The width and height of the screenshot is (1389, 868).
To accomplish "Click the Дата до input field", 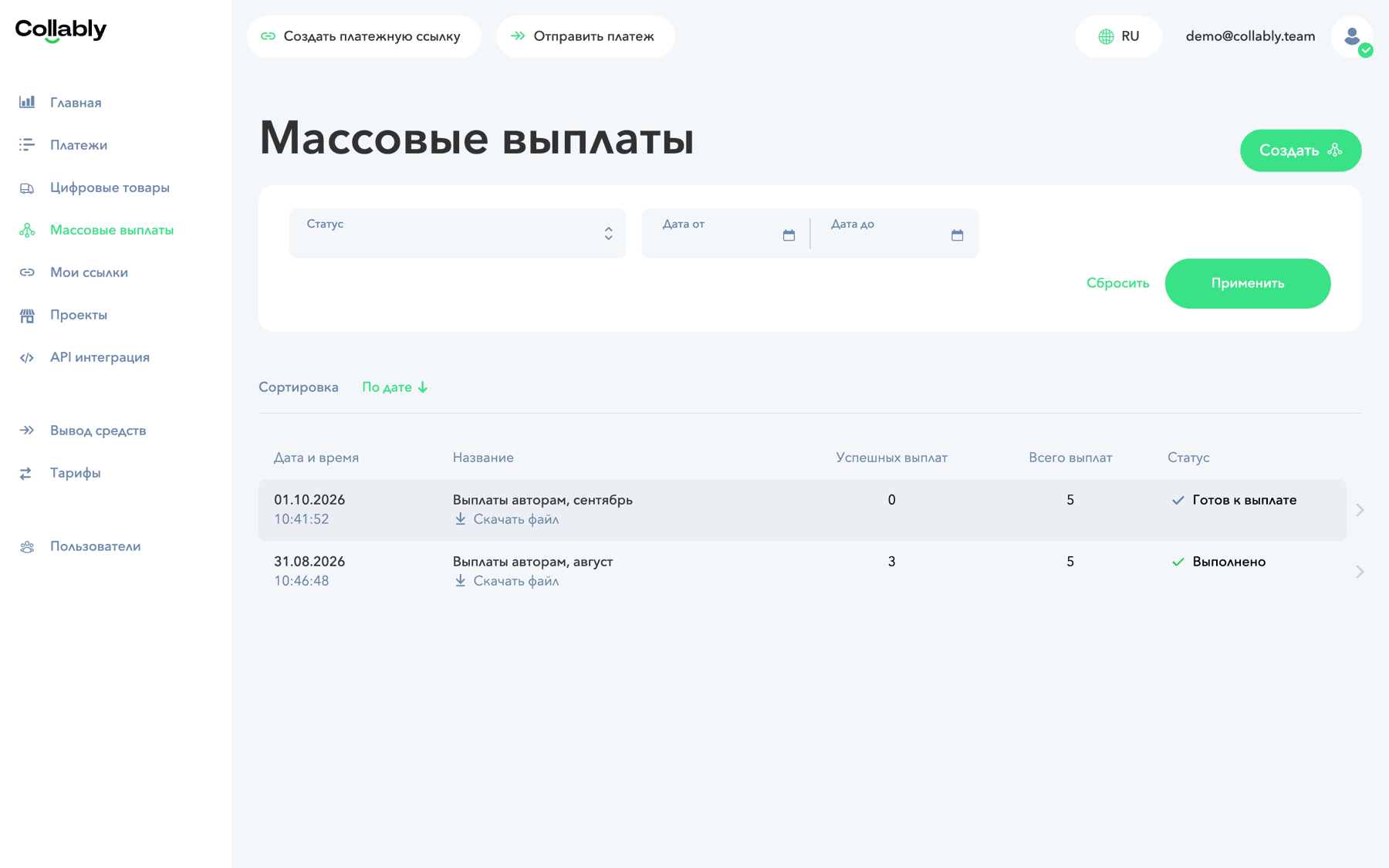I will tap(894, 233).
